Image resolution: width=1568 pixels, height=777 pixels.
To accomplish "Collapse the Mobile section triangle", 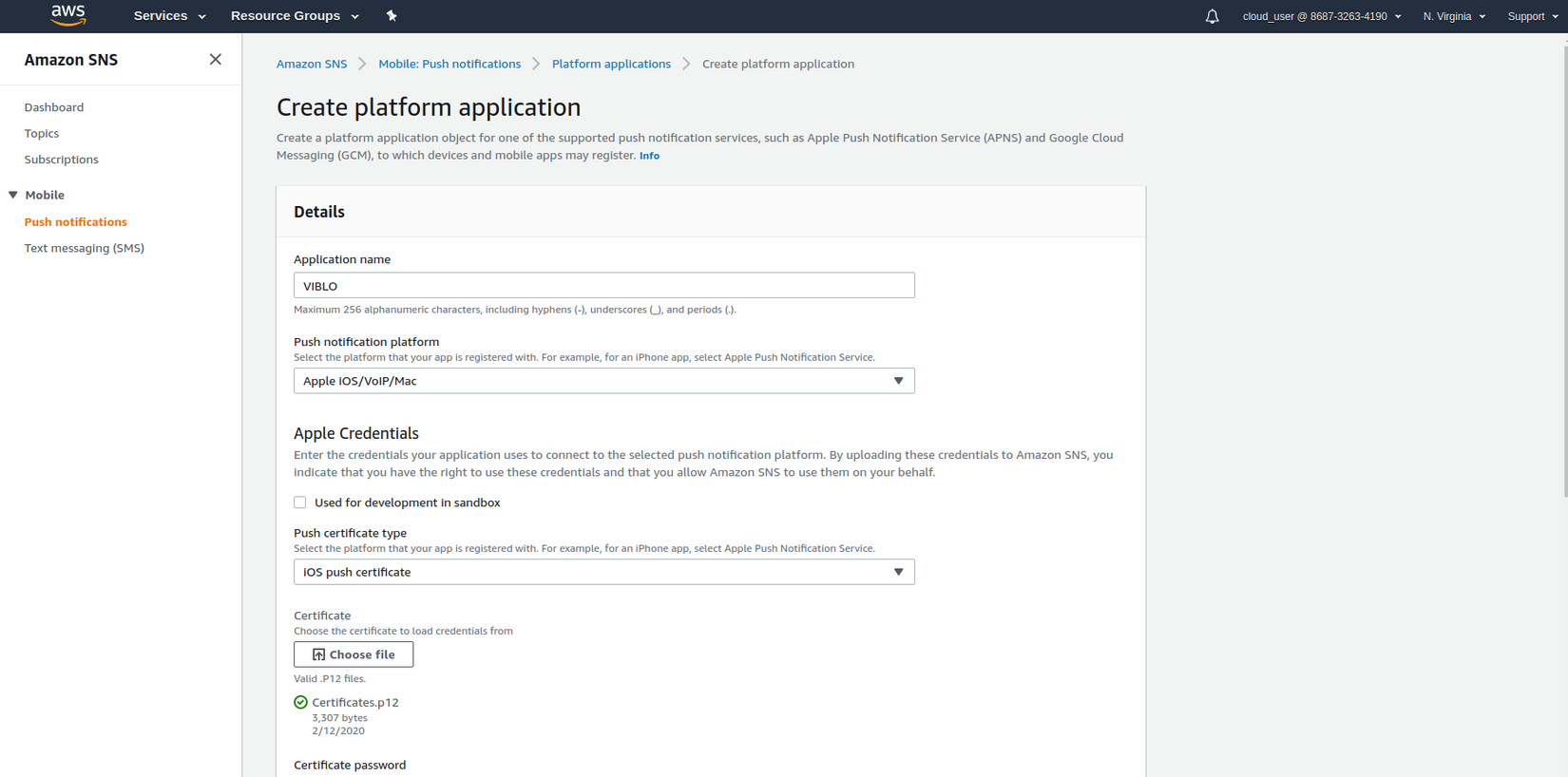I will 13,195.
